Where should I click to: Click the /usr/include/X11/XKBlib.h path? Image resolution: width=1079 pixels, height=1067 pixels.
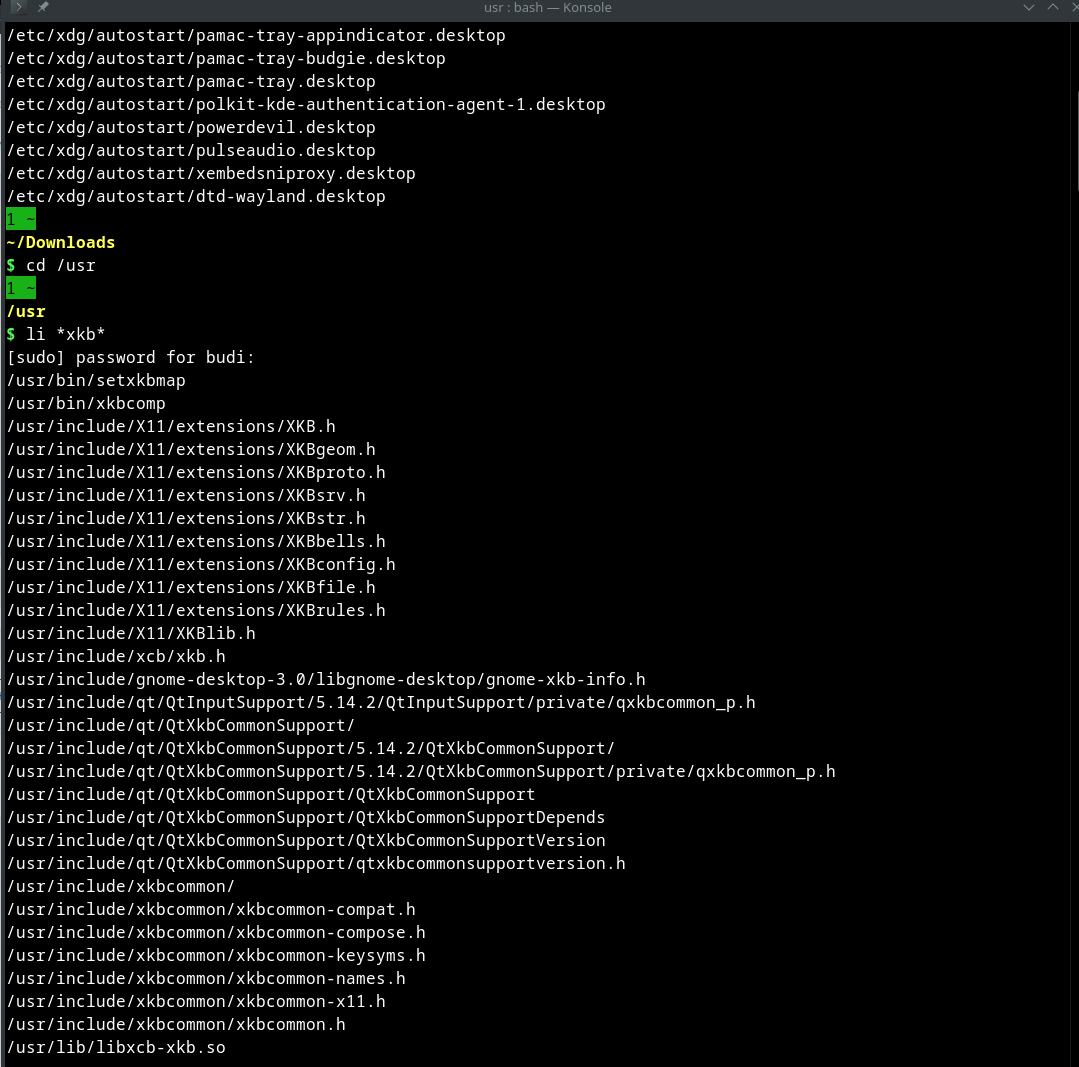(x=131, y=633)
